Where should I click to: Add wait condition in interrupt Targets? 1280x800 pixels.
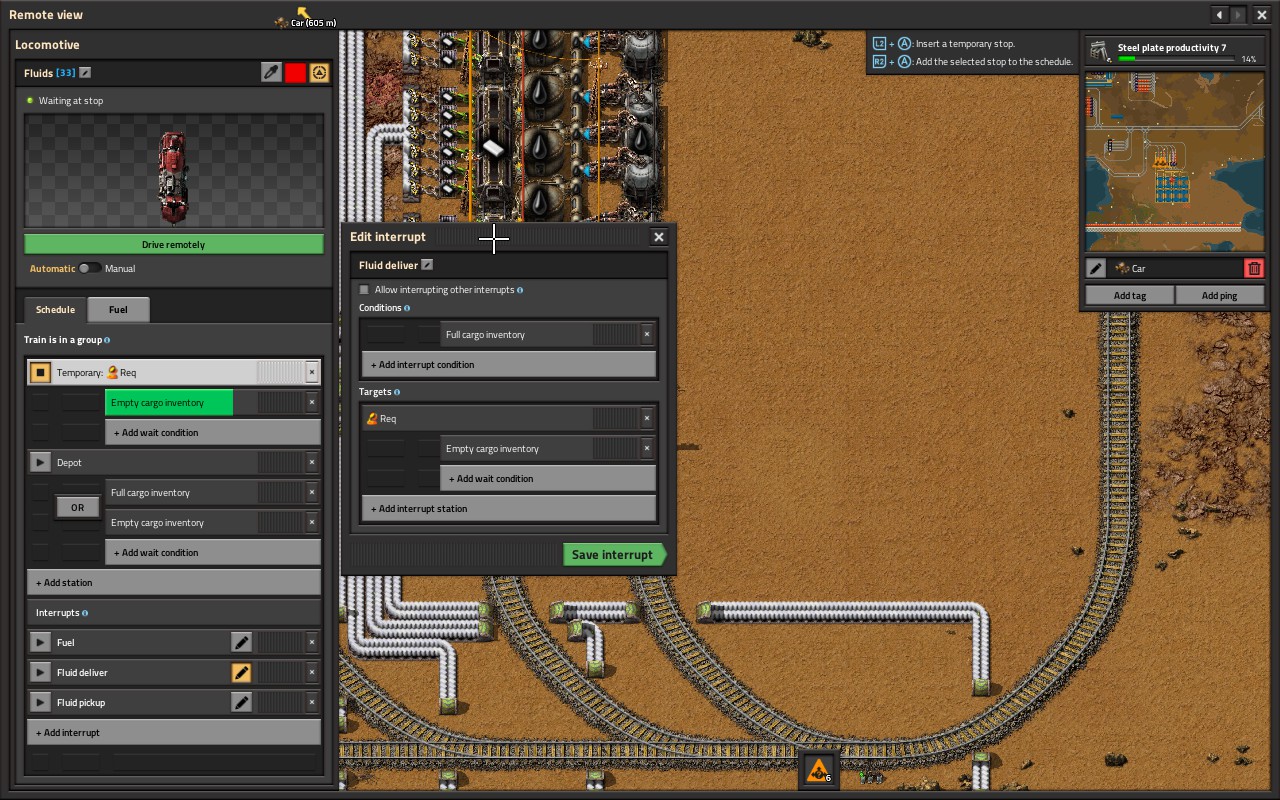548,478
